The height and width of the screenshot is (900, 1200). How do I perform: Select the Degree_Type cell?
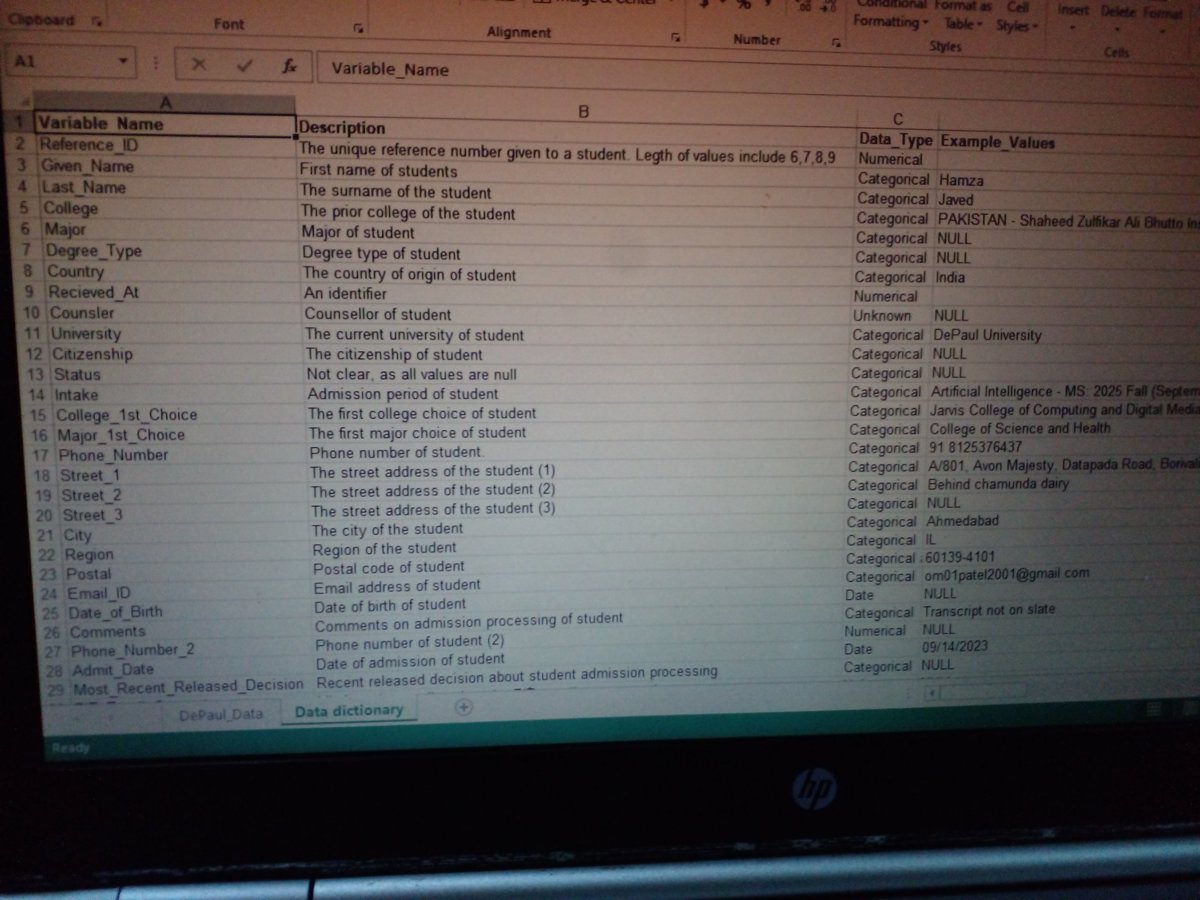(172, 250)
